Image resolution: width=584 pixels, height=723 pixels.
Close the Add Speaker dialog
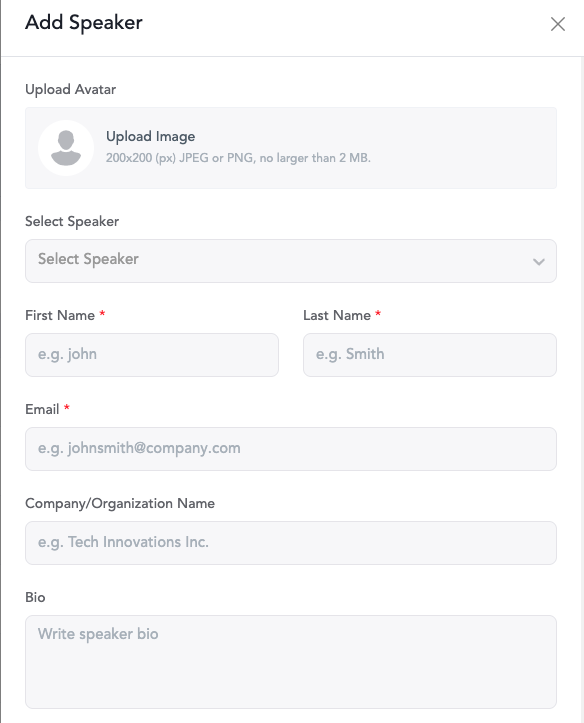[558, 24]
